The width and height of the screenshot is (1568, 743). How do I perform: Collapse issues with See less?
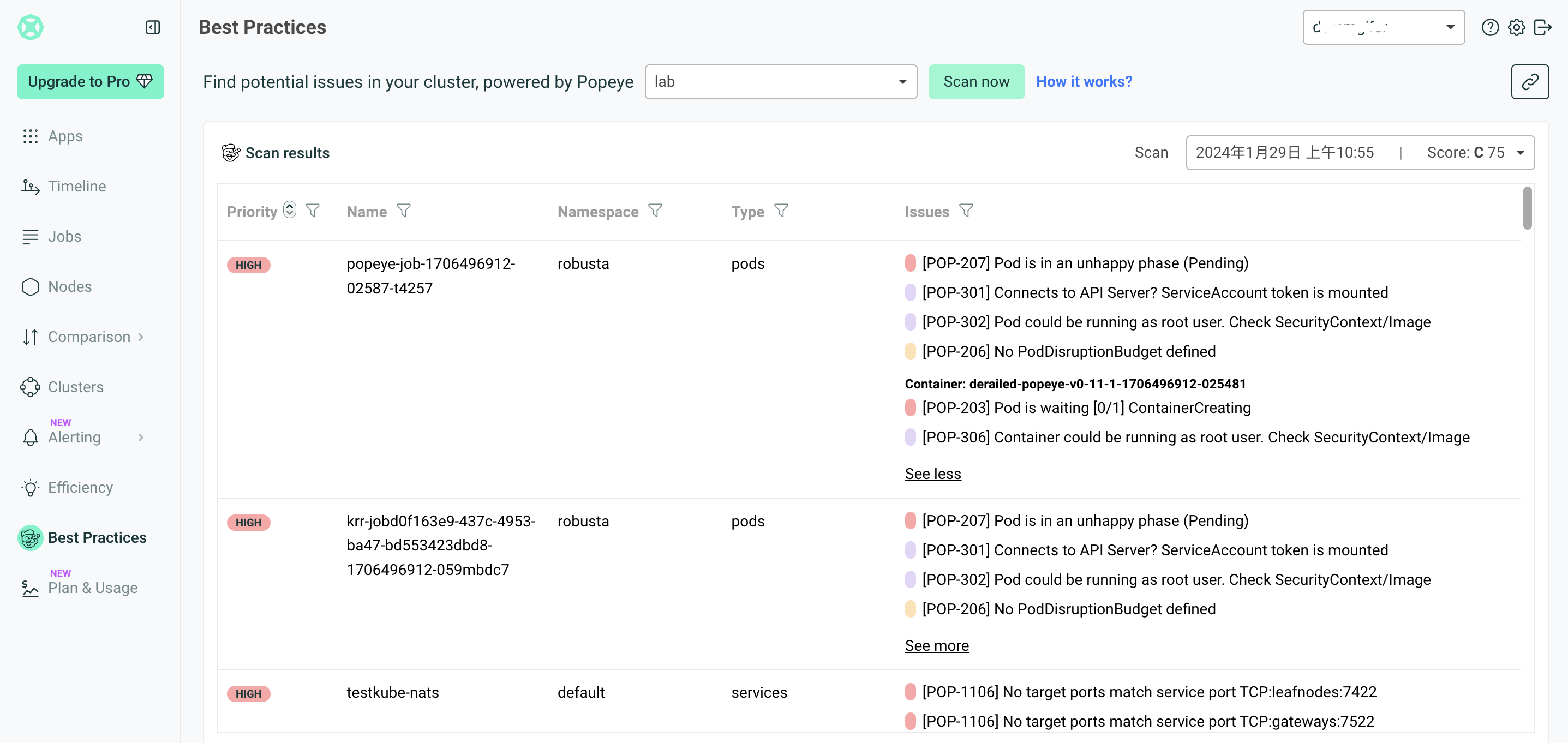click(932, 474)
